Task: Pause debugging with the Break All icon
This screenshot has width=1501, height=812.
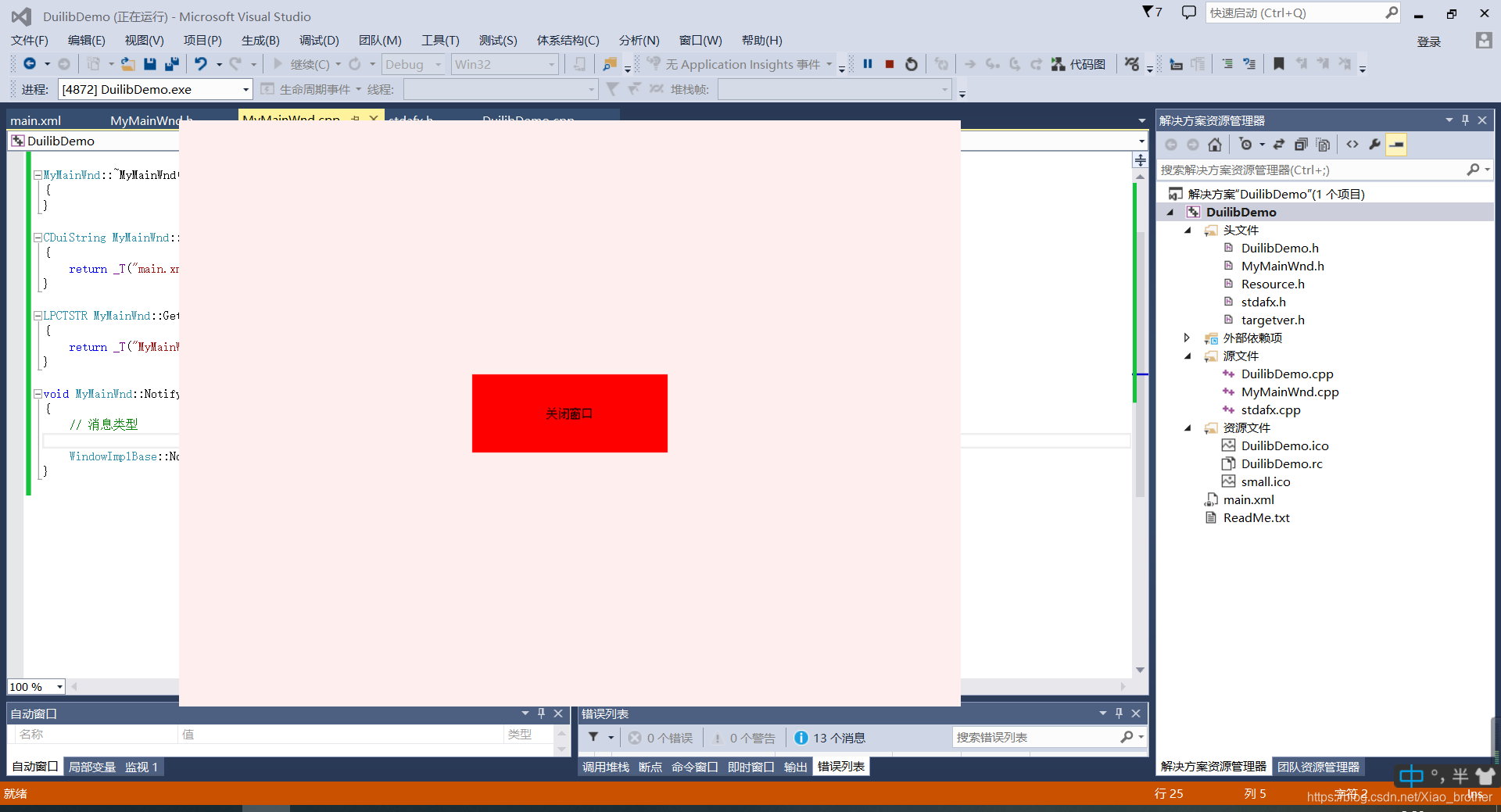Action: pyautogui.click(x=868, y=64)
